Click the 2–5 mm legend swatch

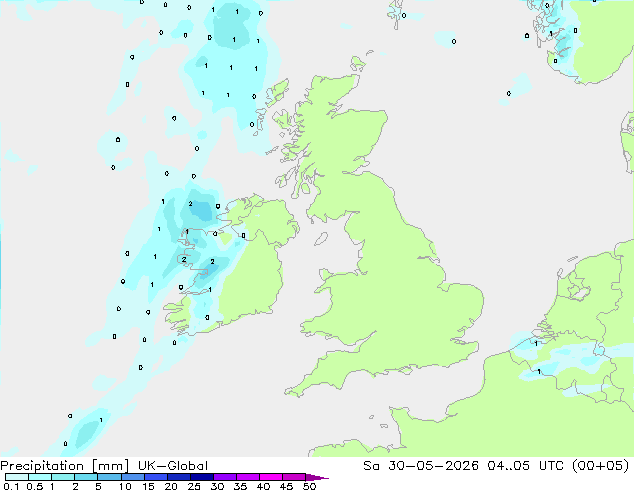[x=86, y=477]
